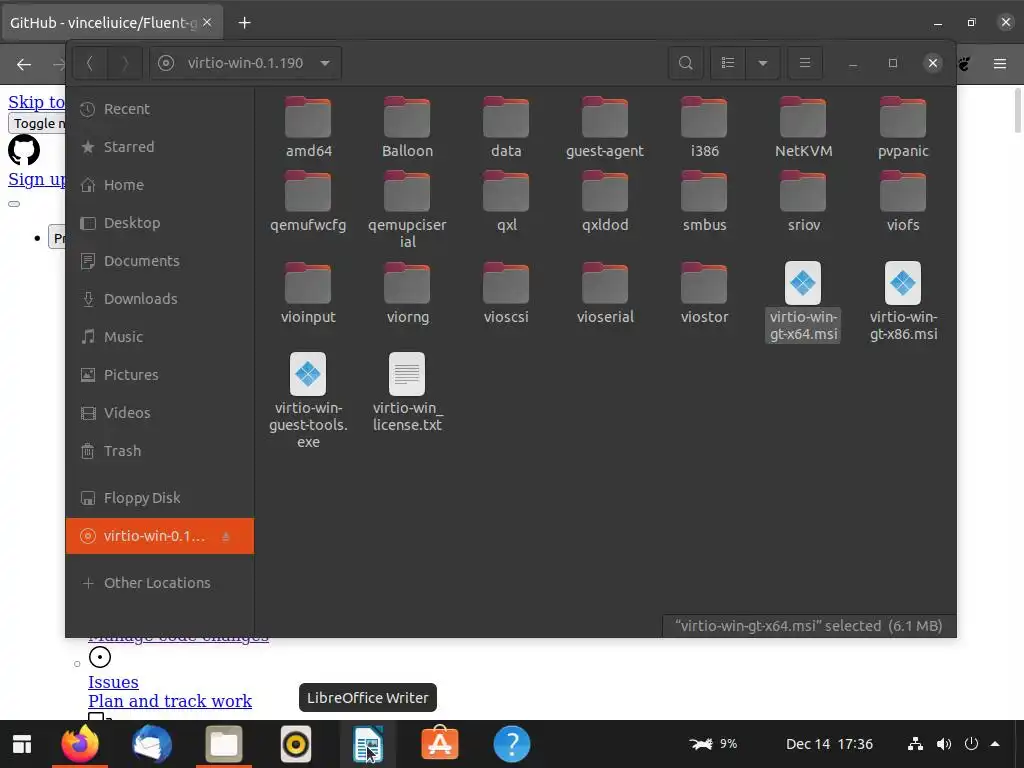Select the vioinput folder
Viewport: 1024px width, 768px height.
[x=308, y=293]
